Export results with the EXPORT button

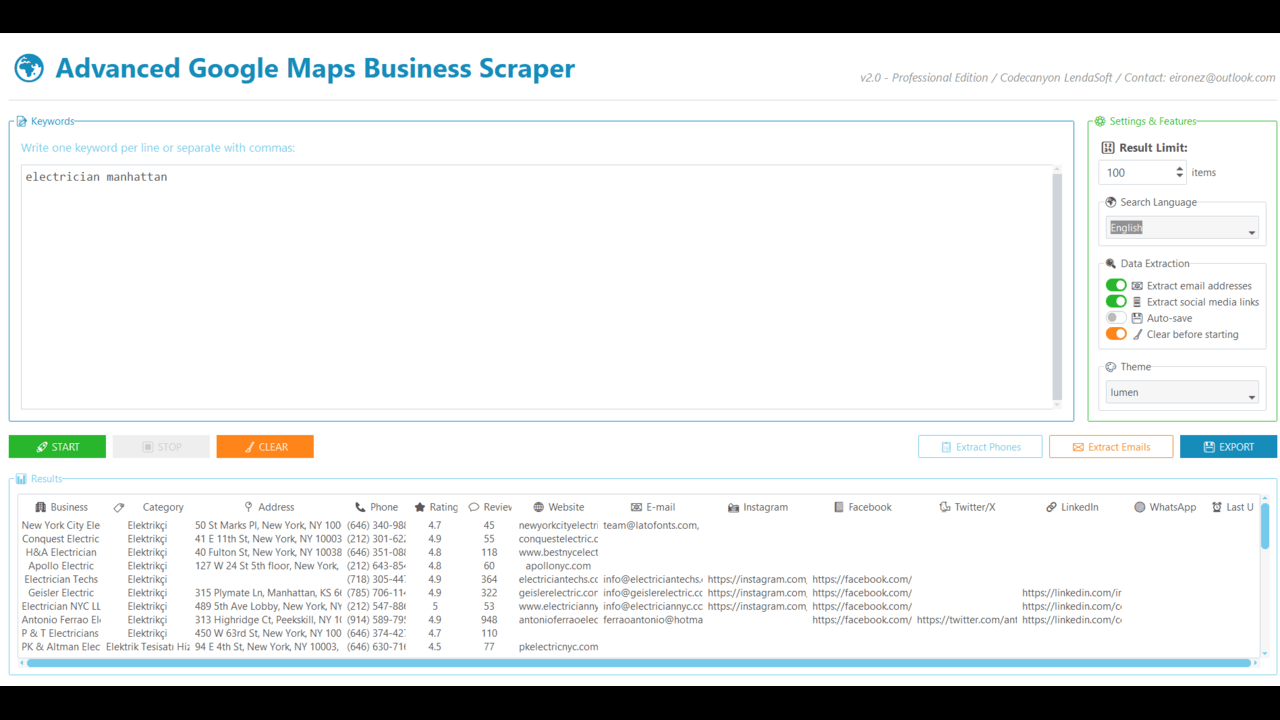(1228, 447)
